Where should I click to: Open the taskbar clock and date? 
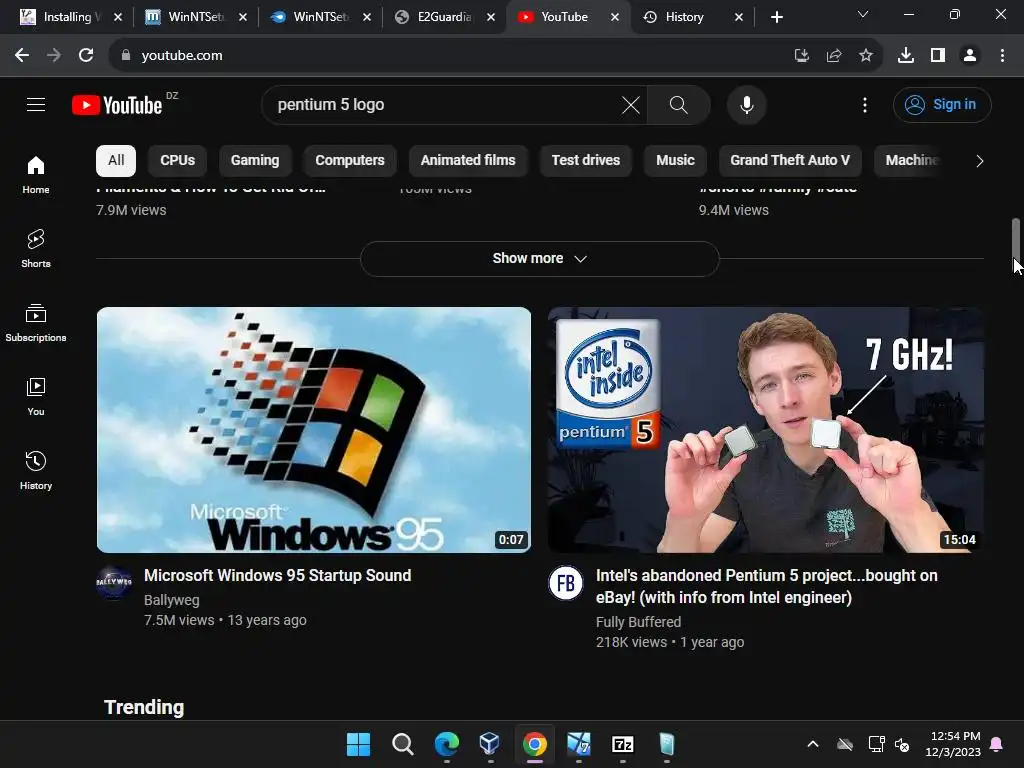tap(953, 744)
